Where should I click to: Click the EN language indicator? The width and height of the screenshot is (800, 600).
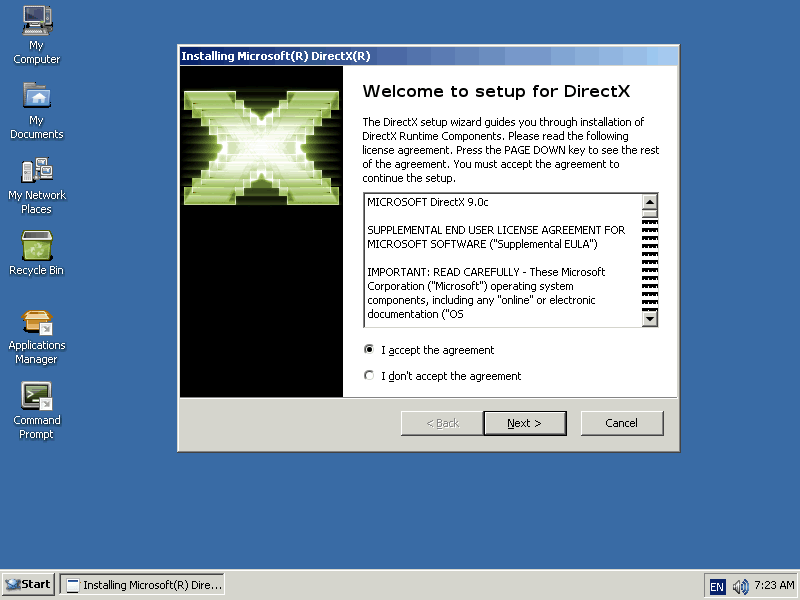click(717, 586)
